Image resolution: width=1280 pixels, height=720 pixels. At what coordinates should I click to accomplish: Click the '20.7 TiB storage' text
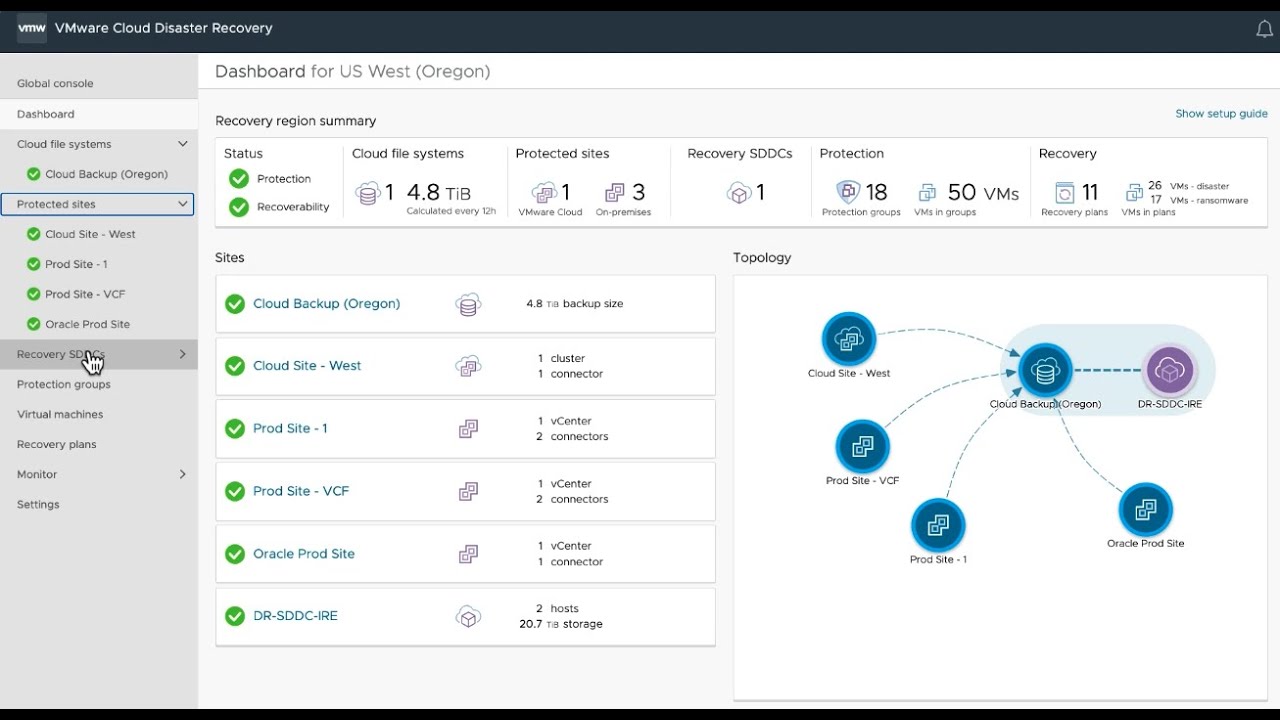click(561, 624)
